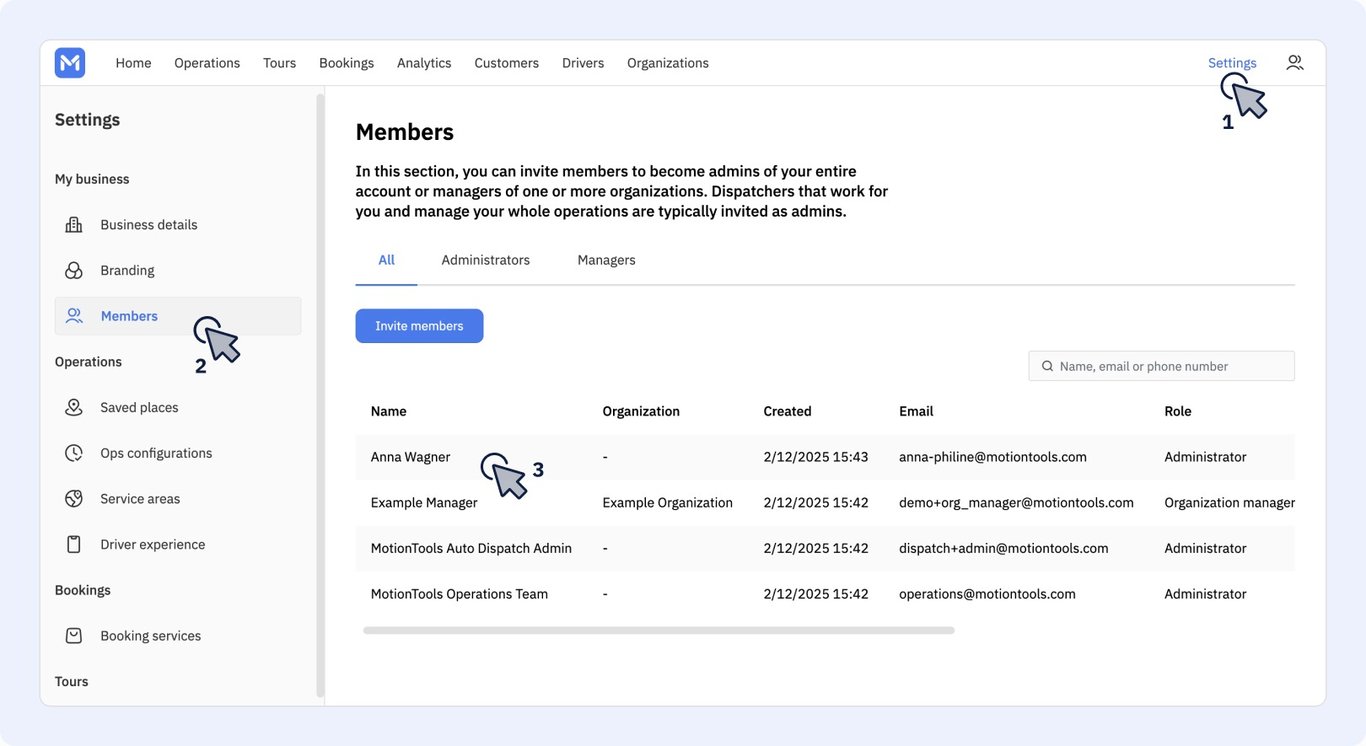1366x746 pixels.
Task: Open Driver experience settings
Action: (177, 545)
